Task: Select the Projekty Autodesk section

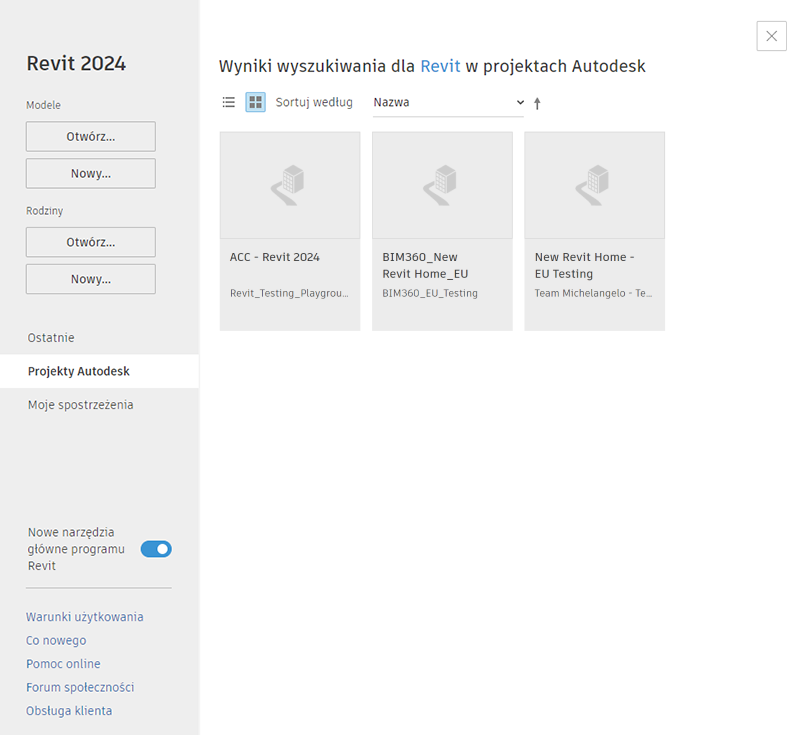Action: (x=99, y=371)
